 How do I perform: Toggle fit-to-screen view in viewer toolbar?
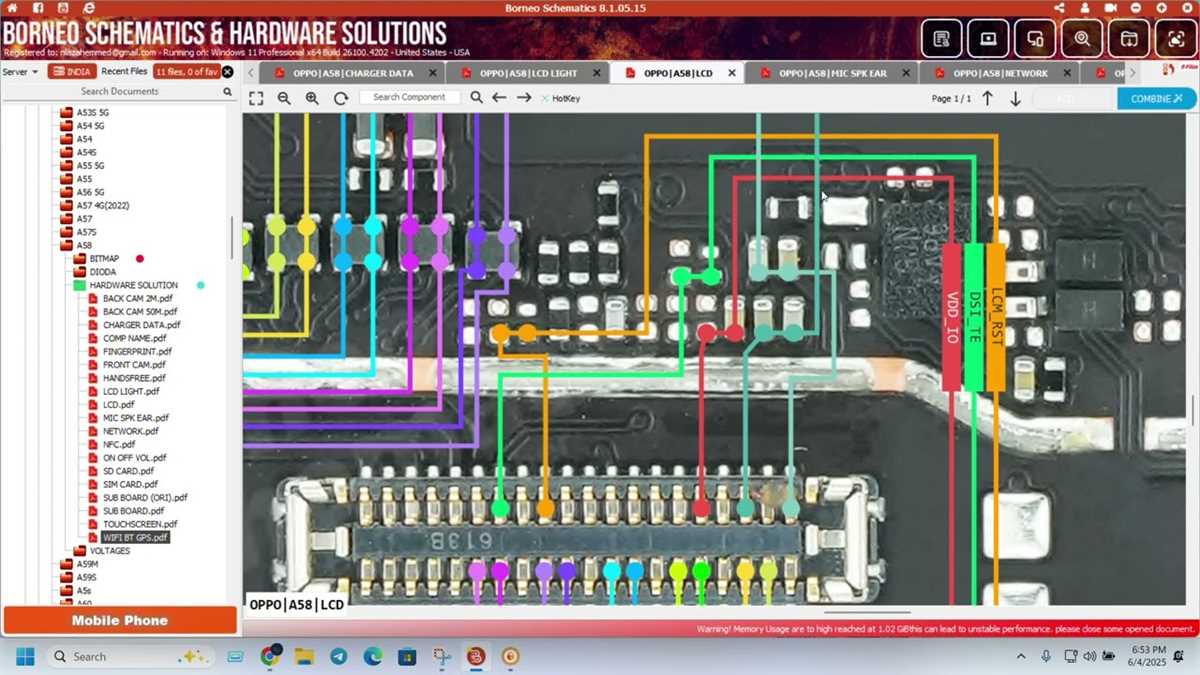coord(256,98)
